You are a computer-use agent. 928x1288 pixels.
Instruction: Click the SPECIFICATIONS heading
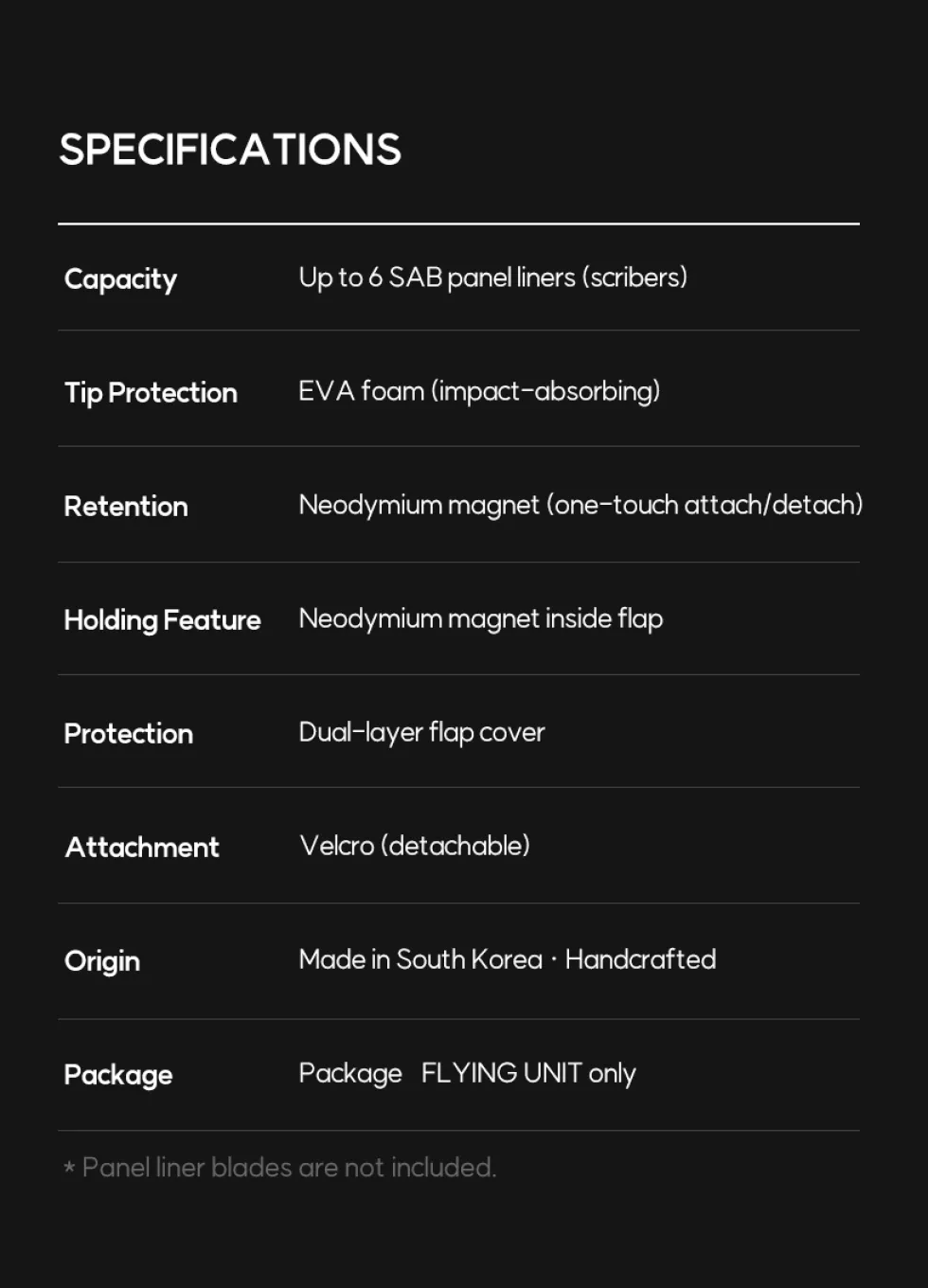click(230, 150)
